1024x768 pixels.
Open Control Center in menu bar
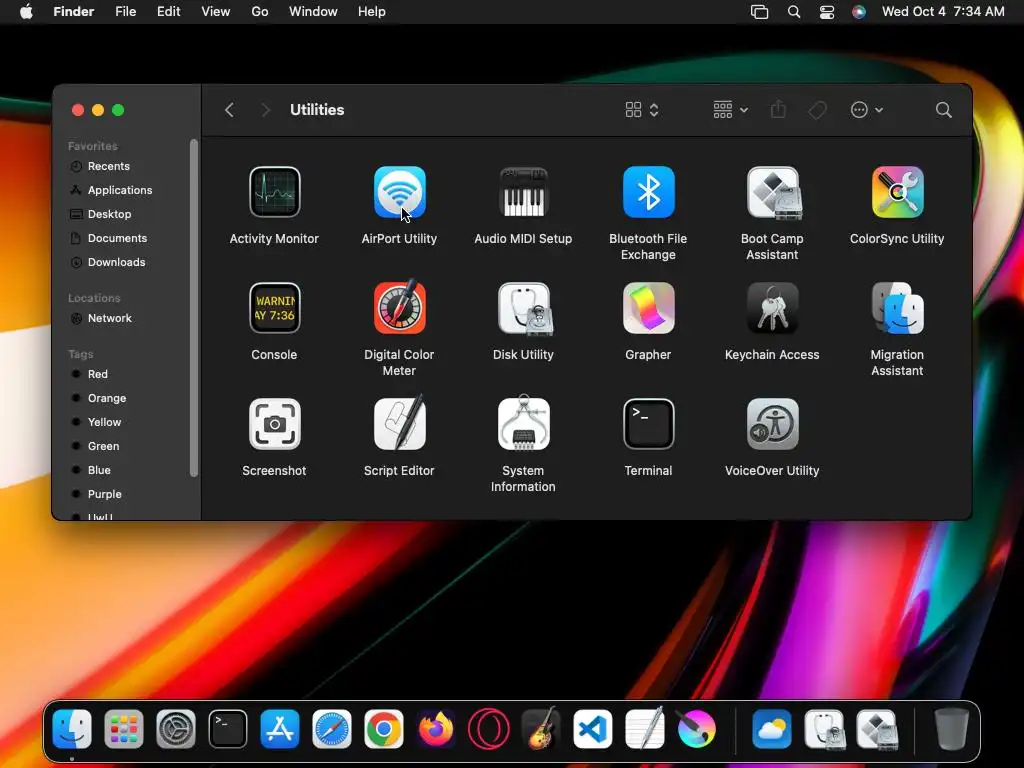coord(827,12)
